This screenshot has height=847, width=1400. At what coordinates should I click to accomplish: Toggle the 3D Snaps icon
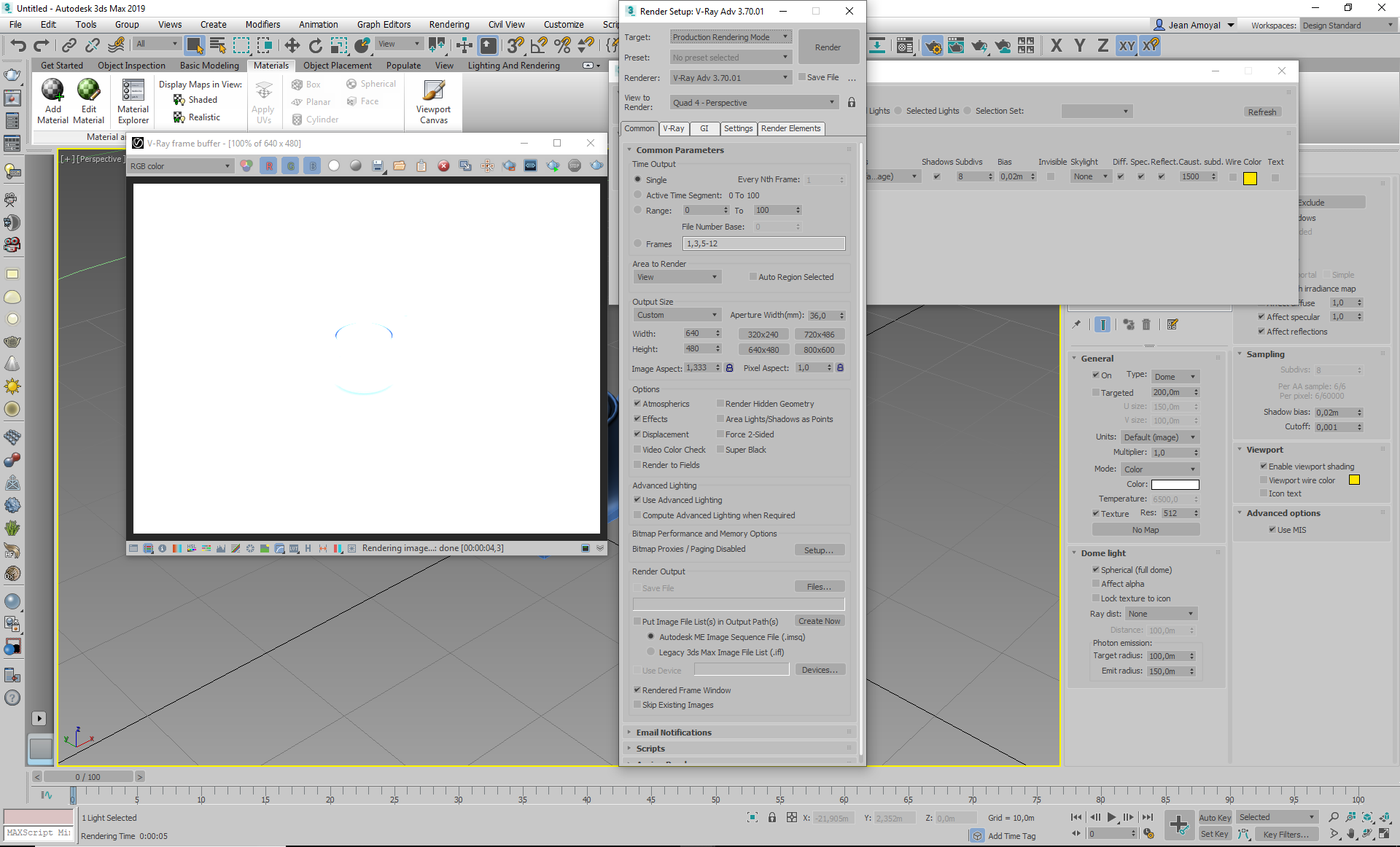[x=516, y=46]
